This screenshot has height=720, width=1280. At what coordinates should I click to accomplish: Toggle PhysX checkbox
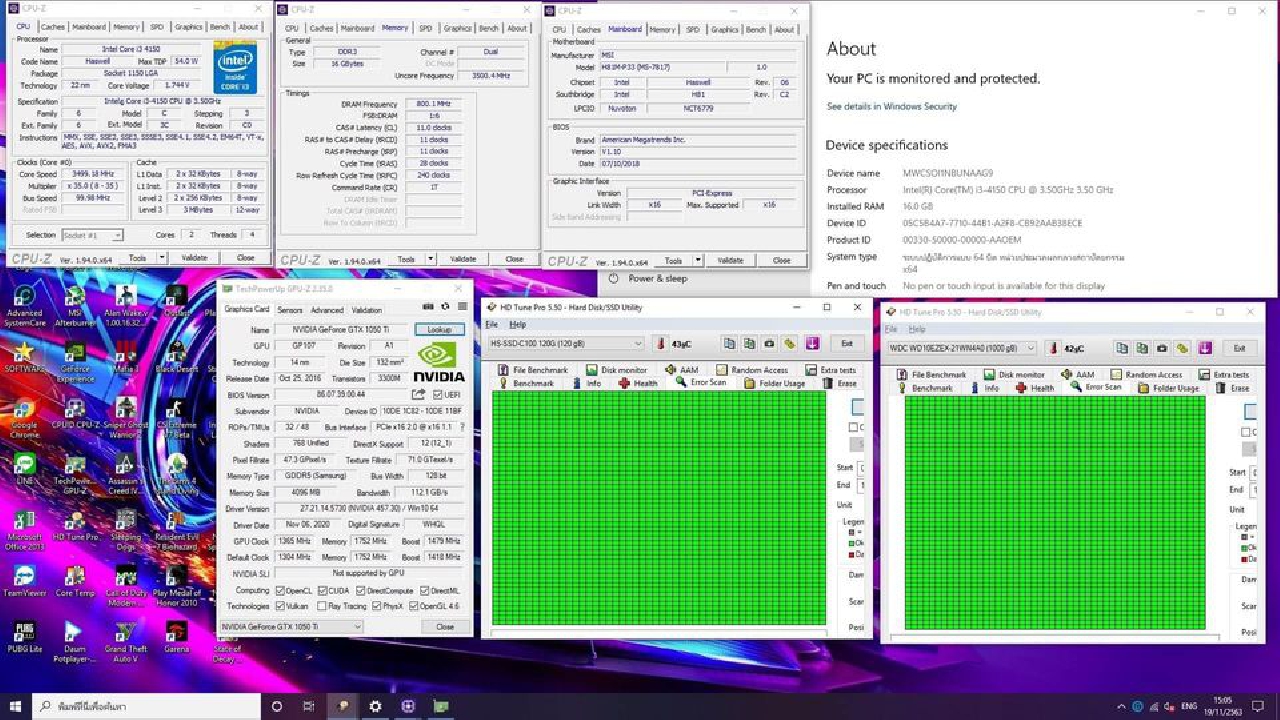point(376,606)
